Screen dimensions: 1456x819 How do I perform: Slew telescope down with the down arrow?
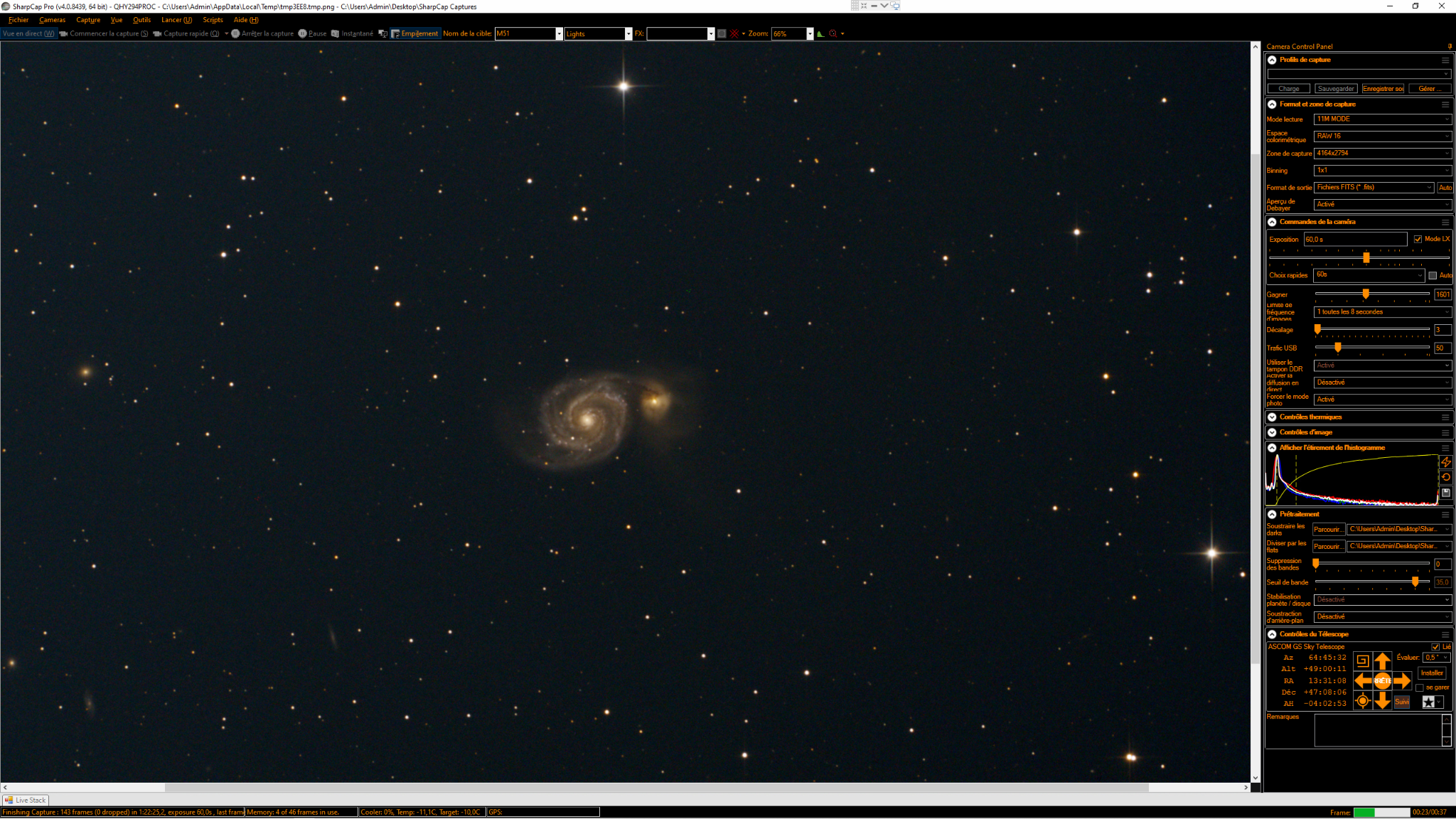(1382, 701)
